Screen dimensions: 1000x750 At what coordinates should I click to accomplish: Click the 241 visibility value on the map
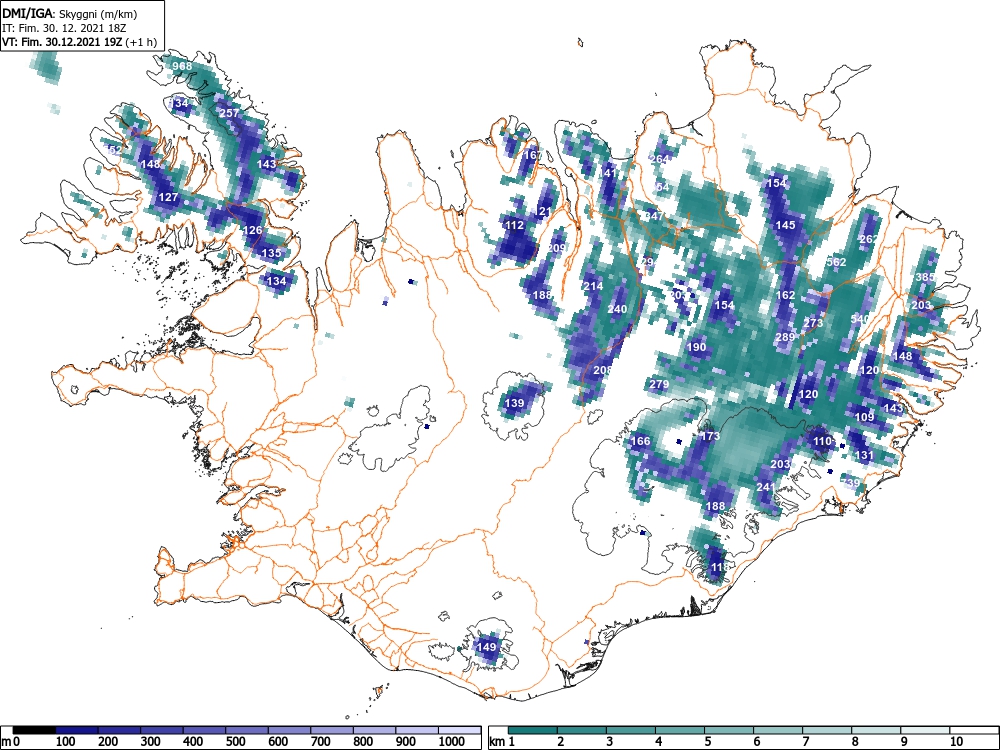[765, 487]
